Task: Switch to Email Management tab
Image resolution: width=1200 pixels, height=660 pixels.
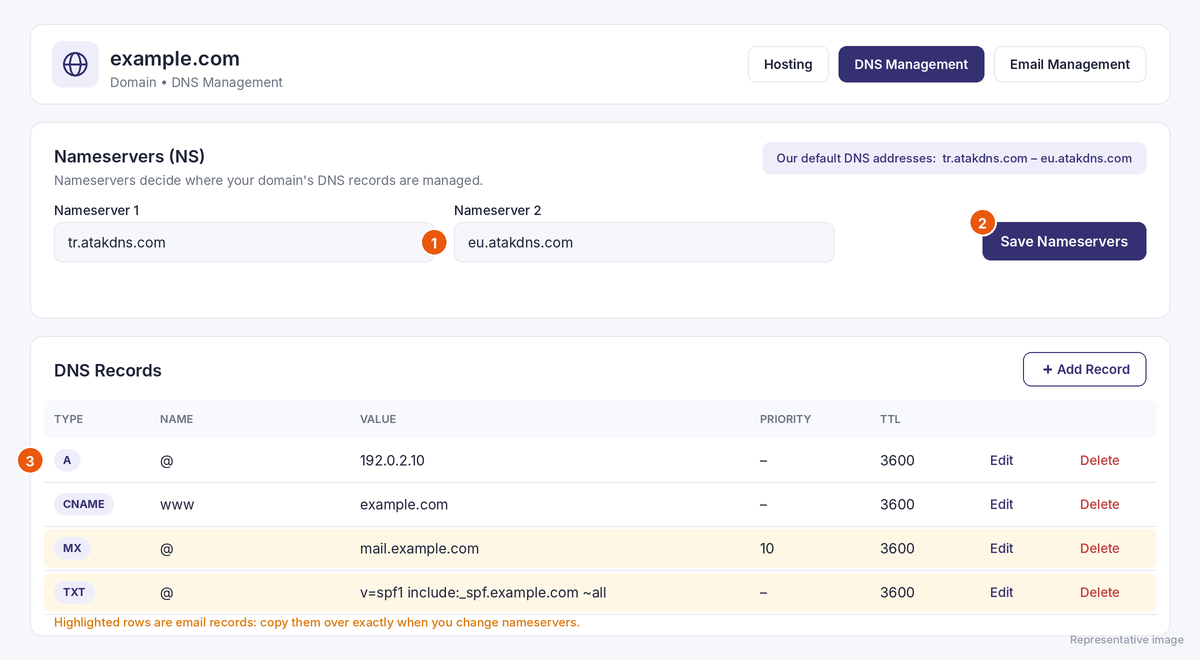Action: click(1070, 64)
